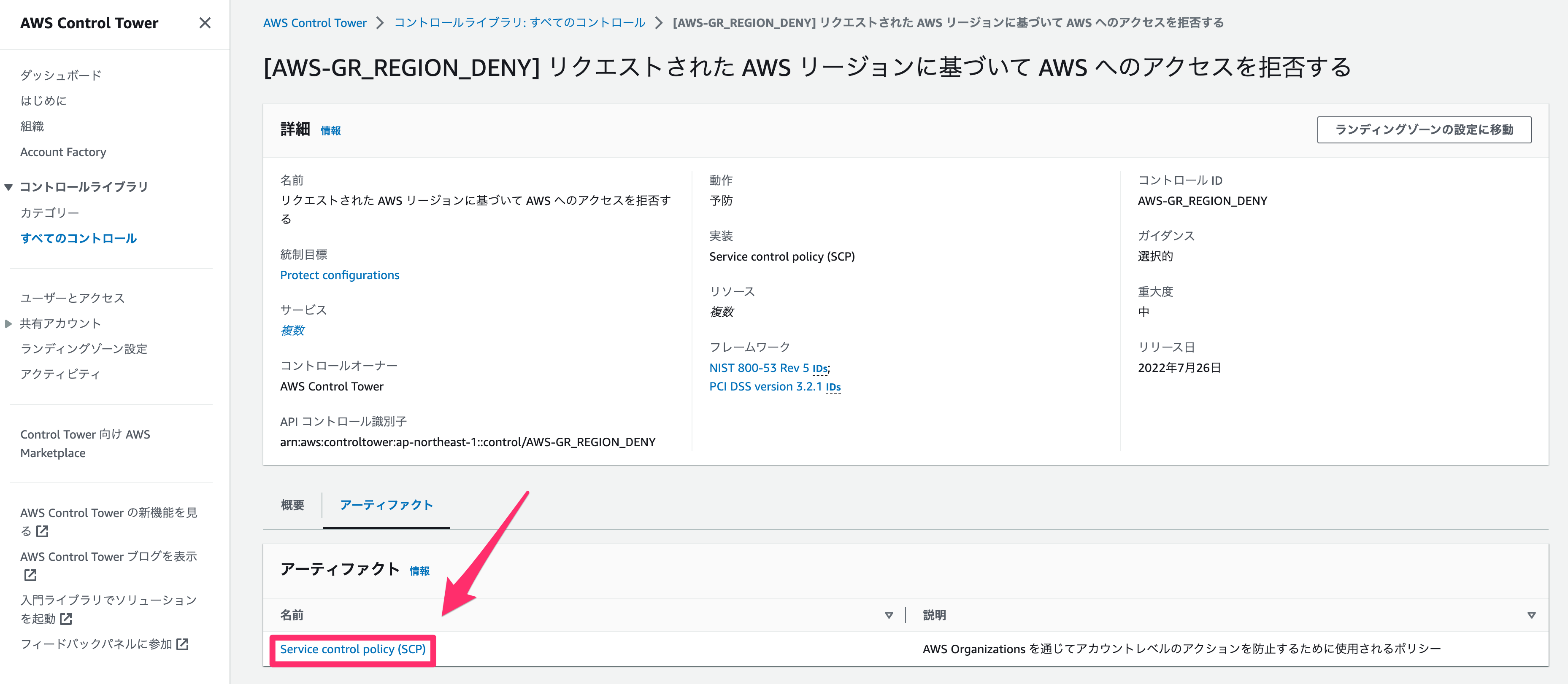The image size is (1568, 684).
Task: Open カテゴリー under the control library
Action: (49, 213)
